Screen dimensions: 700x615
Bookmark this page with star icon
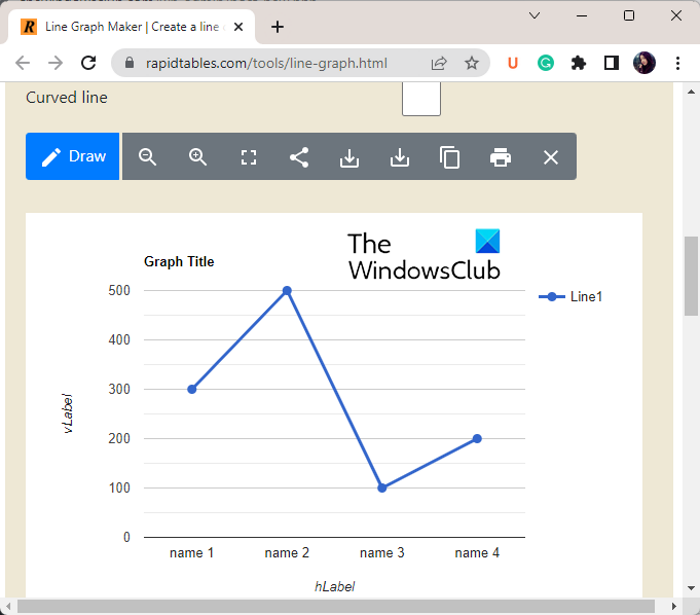click(x=472, y=63)
